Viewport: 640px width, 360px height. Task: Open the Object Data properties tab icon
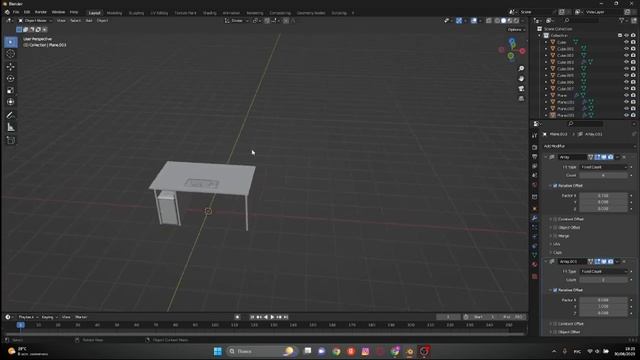[x=535, y=255]
